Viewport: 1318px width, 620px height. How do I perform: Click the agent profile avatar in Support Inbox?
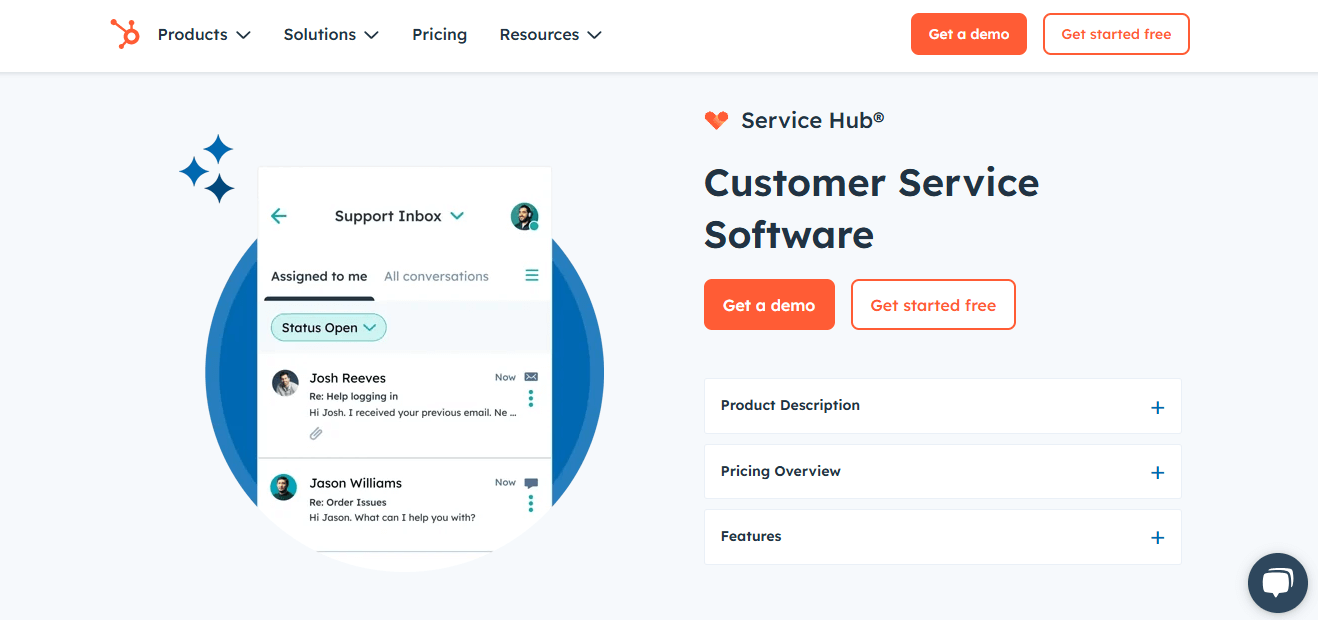[x=524, y=216]
